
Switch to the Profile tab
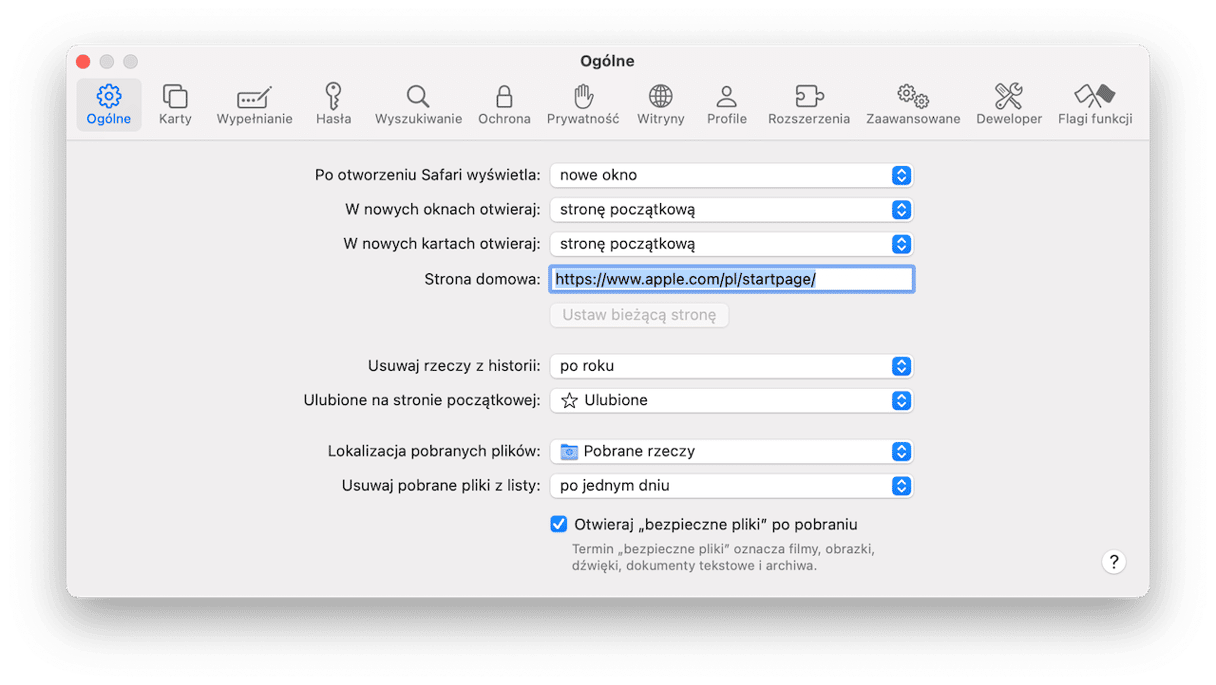coord(727,104)
